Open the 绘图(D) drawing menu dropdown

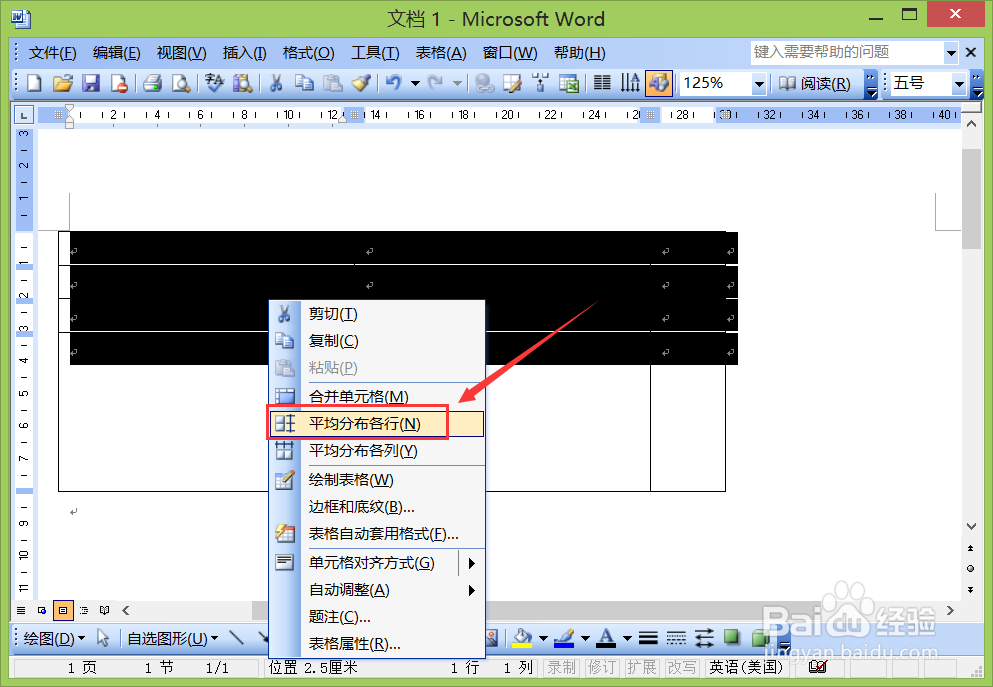coord(54,638)
